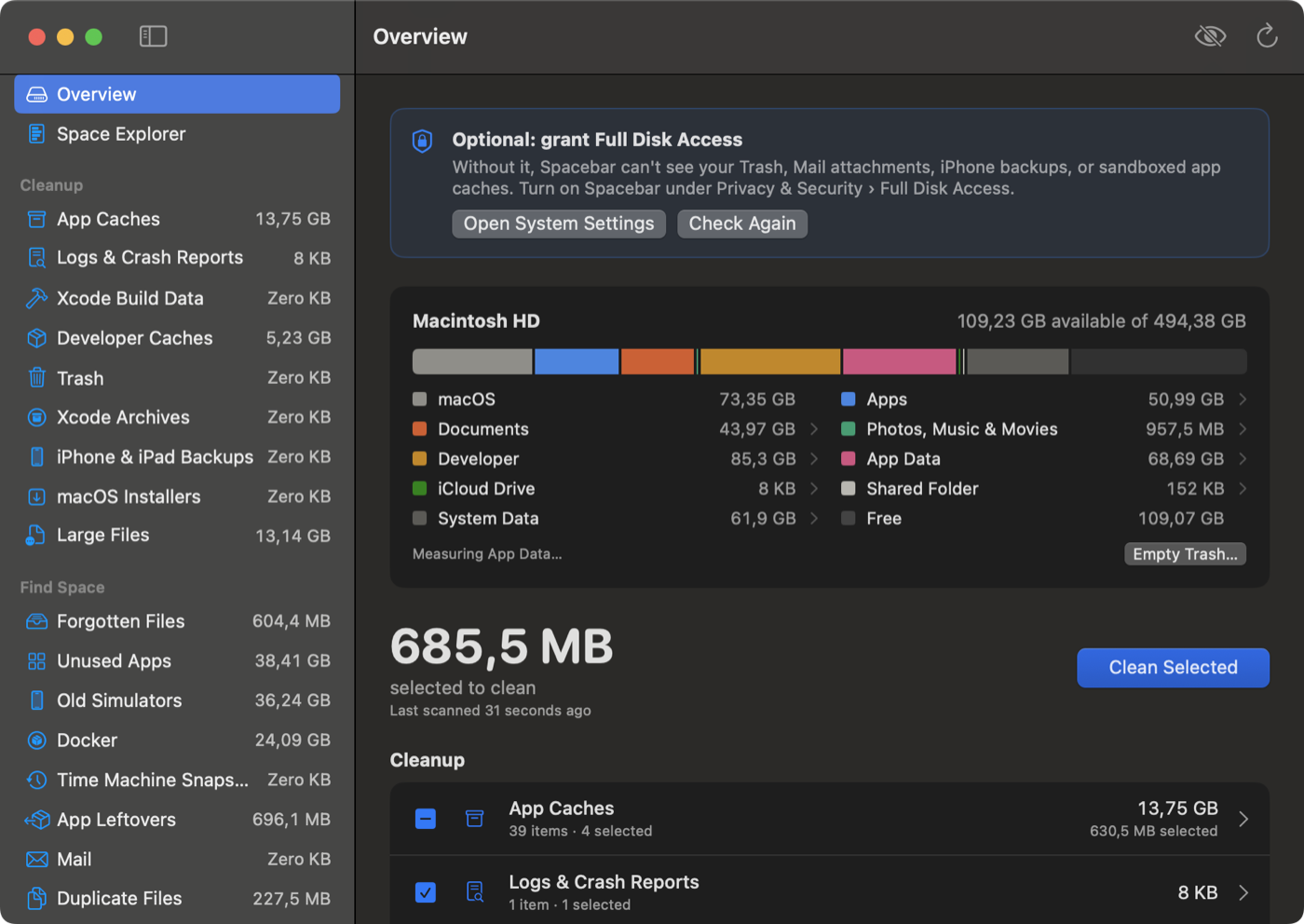Click the Xcode Archives icon
Screen dimensions: 1304x924
36,417
